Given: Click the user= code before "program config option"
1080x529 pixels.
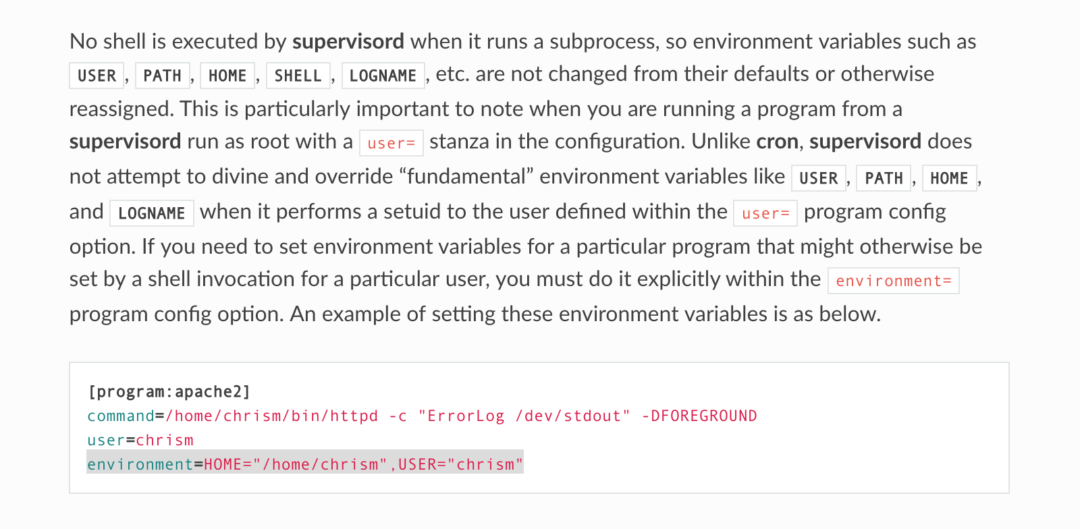Looking at the screenshot, I should pyautogui.click(x=765, y=213).
